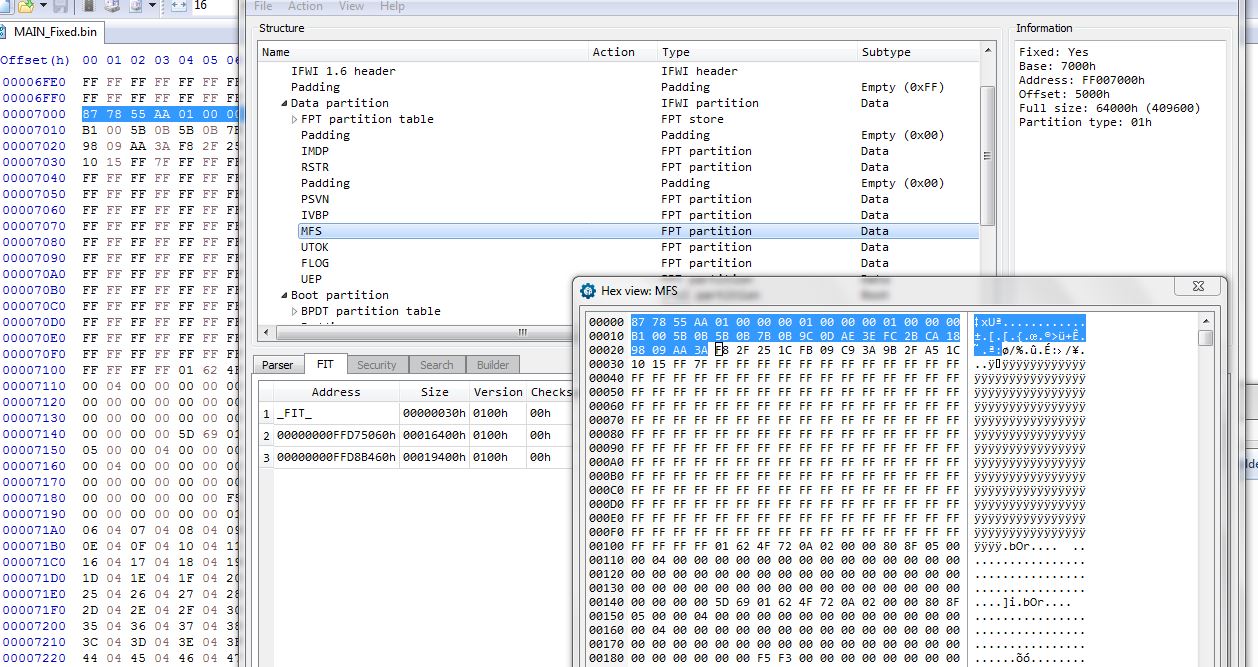Select the FLOG partition row
Viewport: 1258px width, 667px height.
(x=315, y=263)
